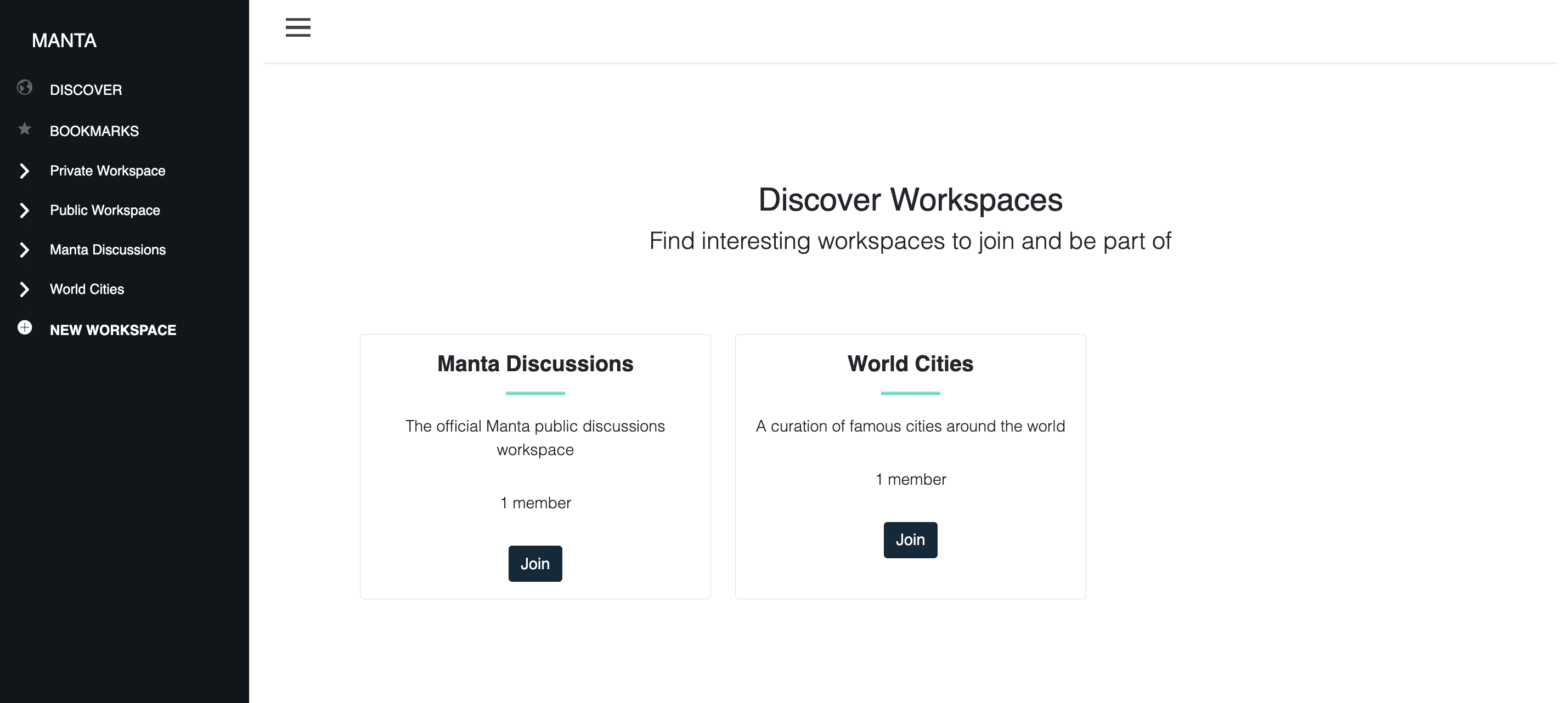This screenshot has height=703, width=1568.
Task: Click the Bookmarks star icon
Action: click(x=24, y=129)
